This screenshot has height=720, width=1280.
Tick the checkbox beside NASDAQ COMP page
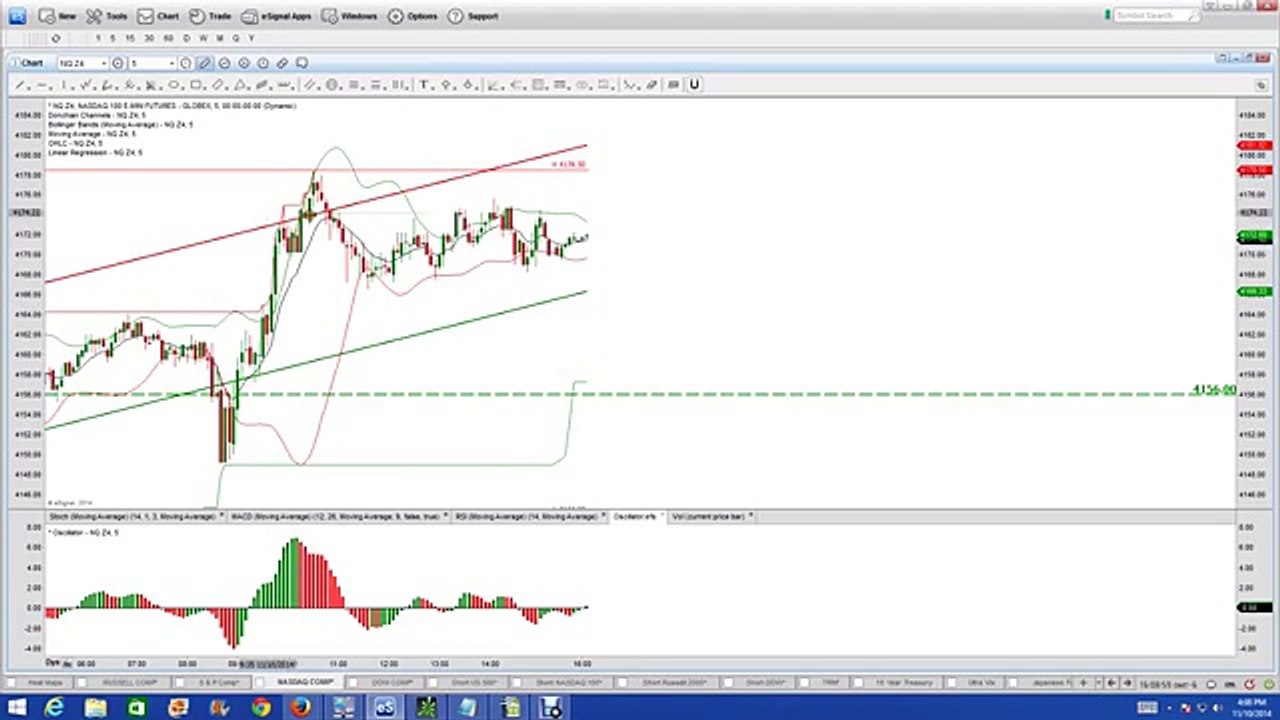pos(260,682)
